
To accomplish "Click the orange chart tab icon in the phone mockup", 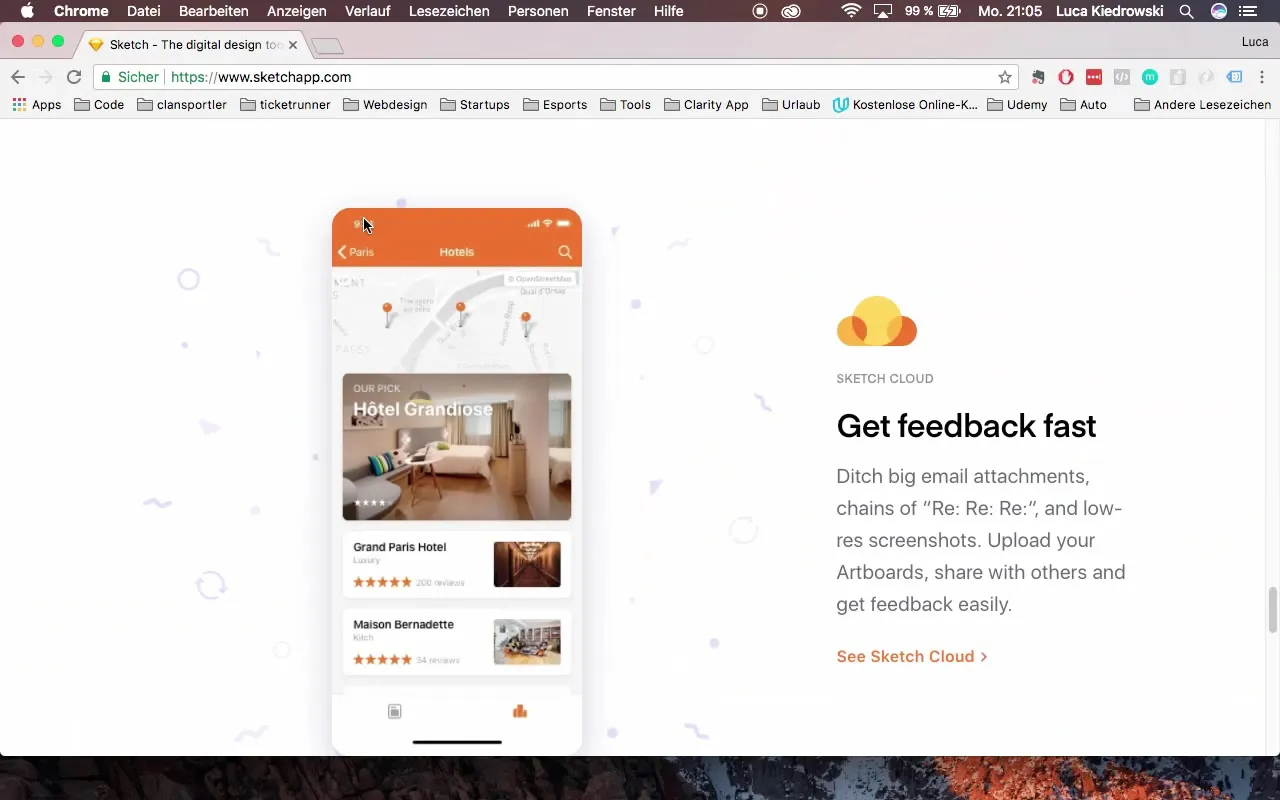I will point(519,711).
